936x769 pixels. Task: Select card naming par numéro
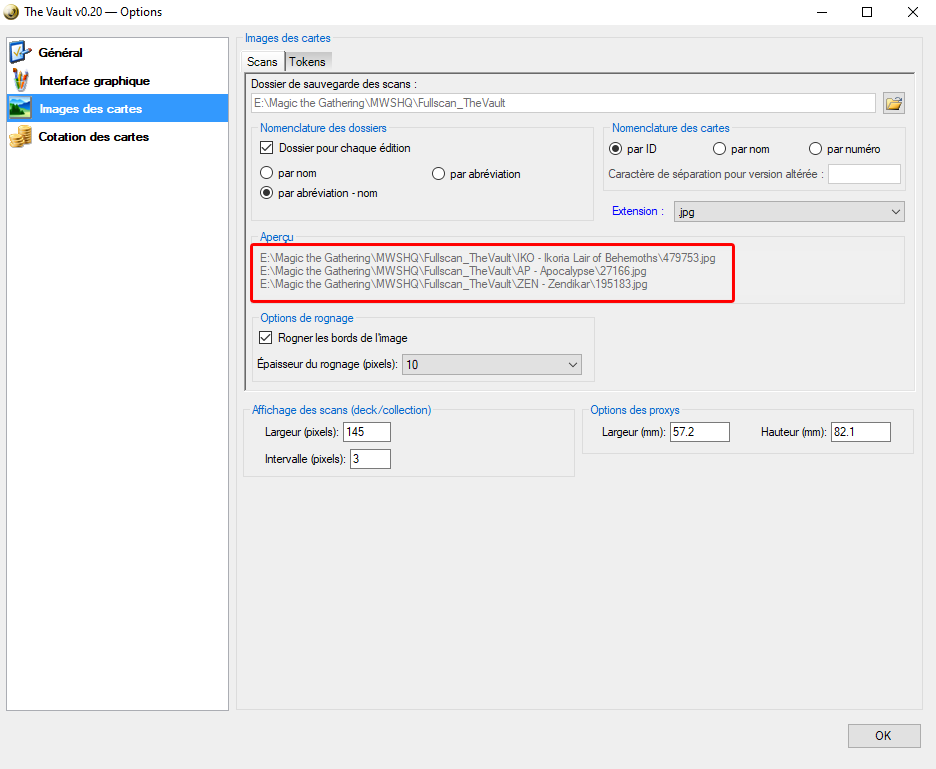(815, 149)
